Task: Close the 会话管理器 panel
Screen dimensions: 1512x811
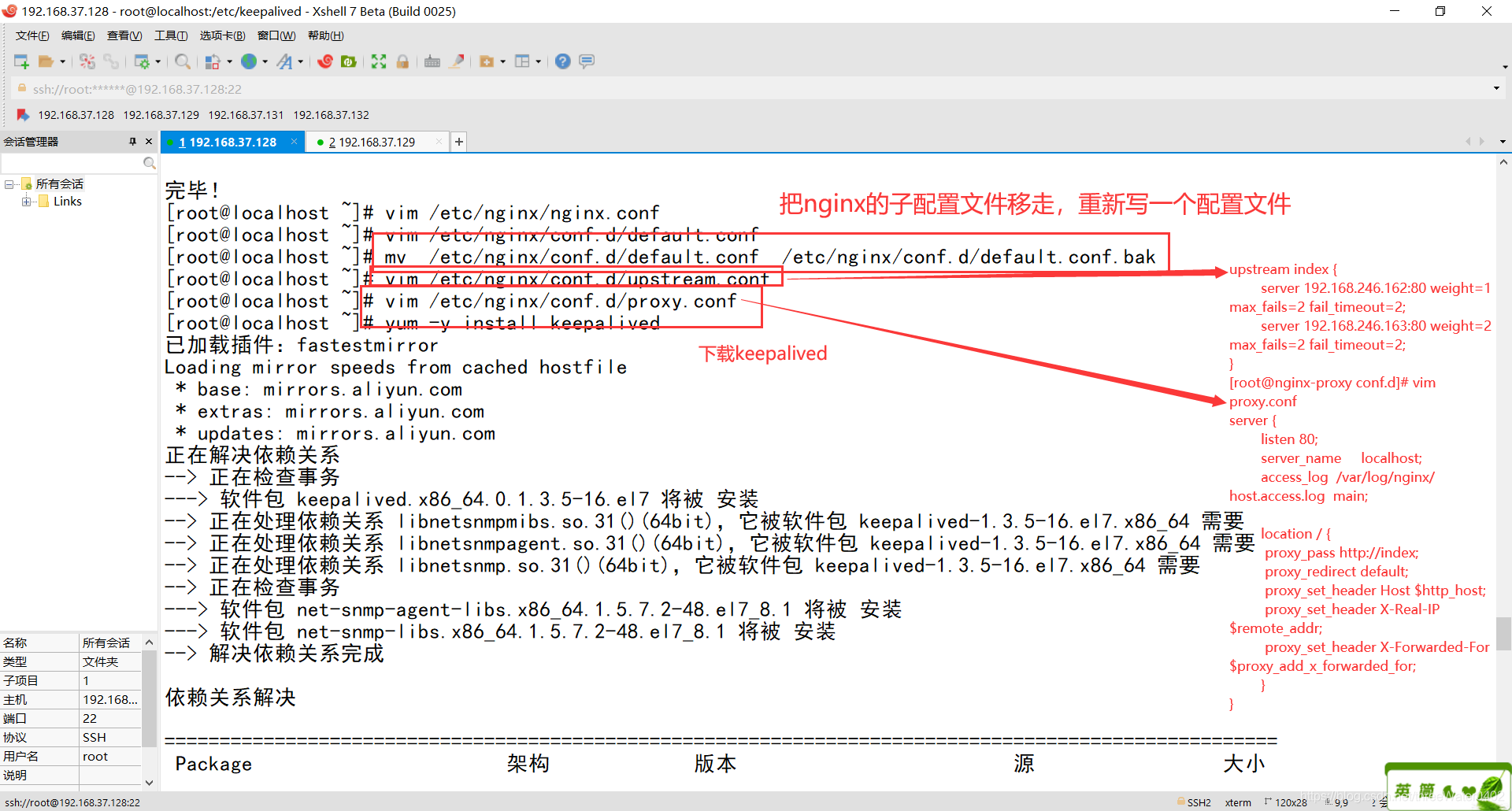Action: pyautogui.click(x=149, y=142)
